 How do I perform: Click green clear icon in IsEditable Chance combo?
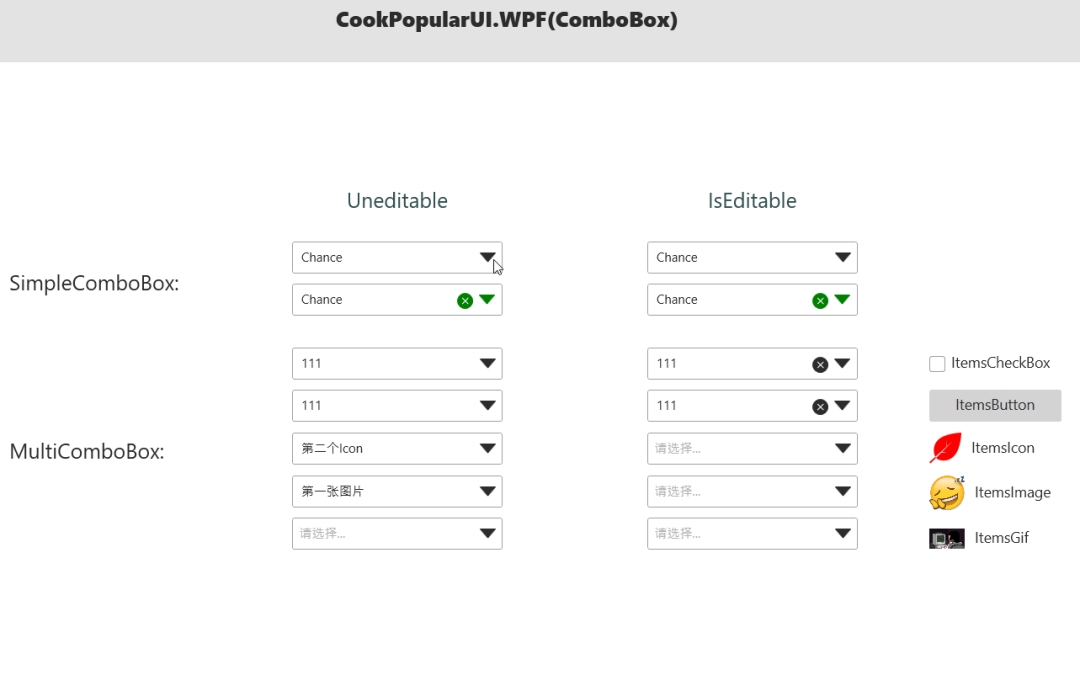click(820, 300)
